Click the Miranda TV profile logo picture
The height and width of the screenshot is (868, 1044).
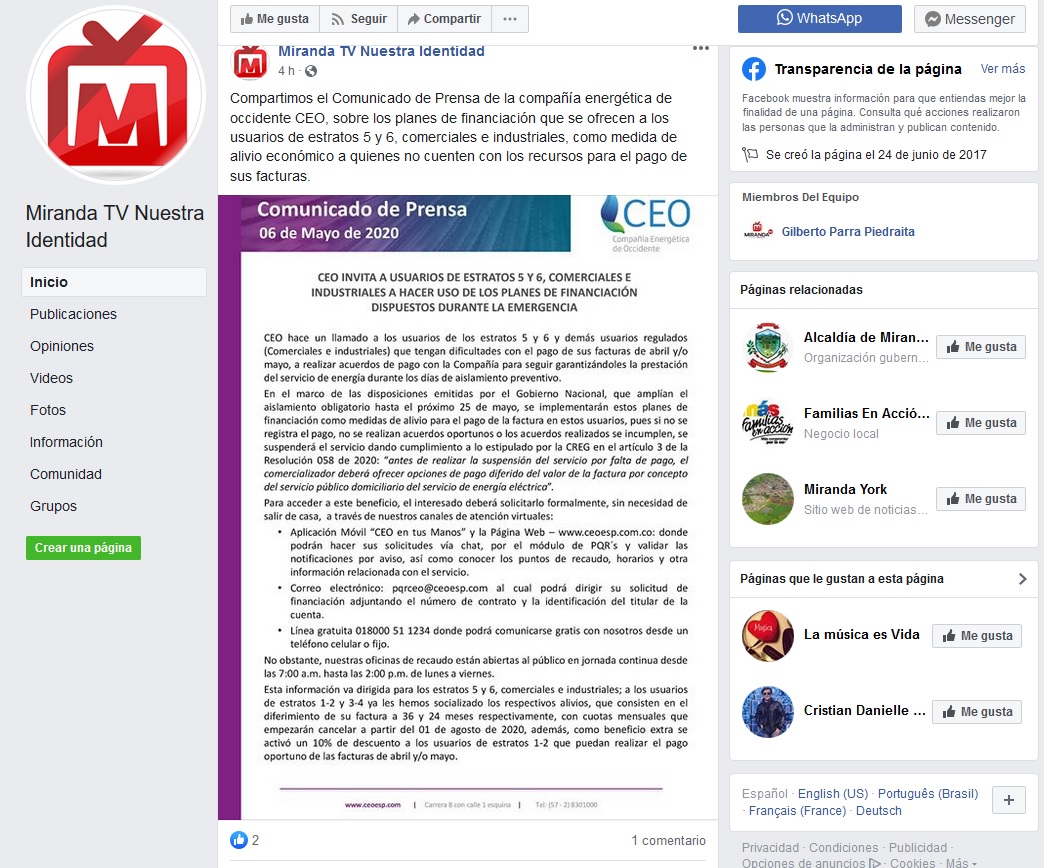coord(116,95)
